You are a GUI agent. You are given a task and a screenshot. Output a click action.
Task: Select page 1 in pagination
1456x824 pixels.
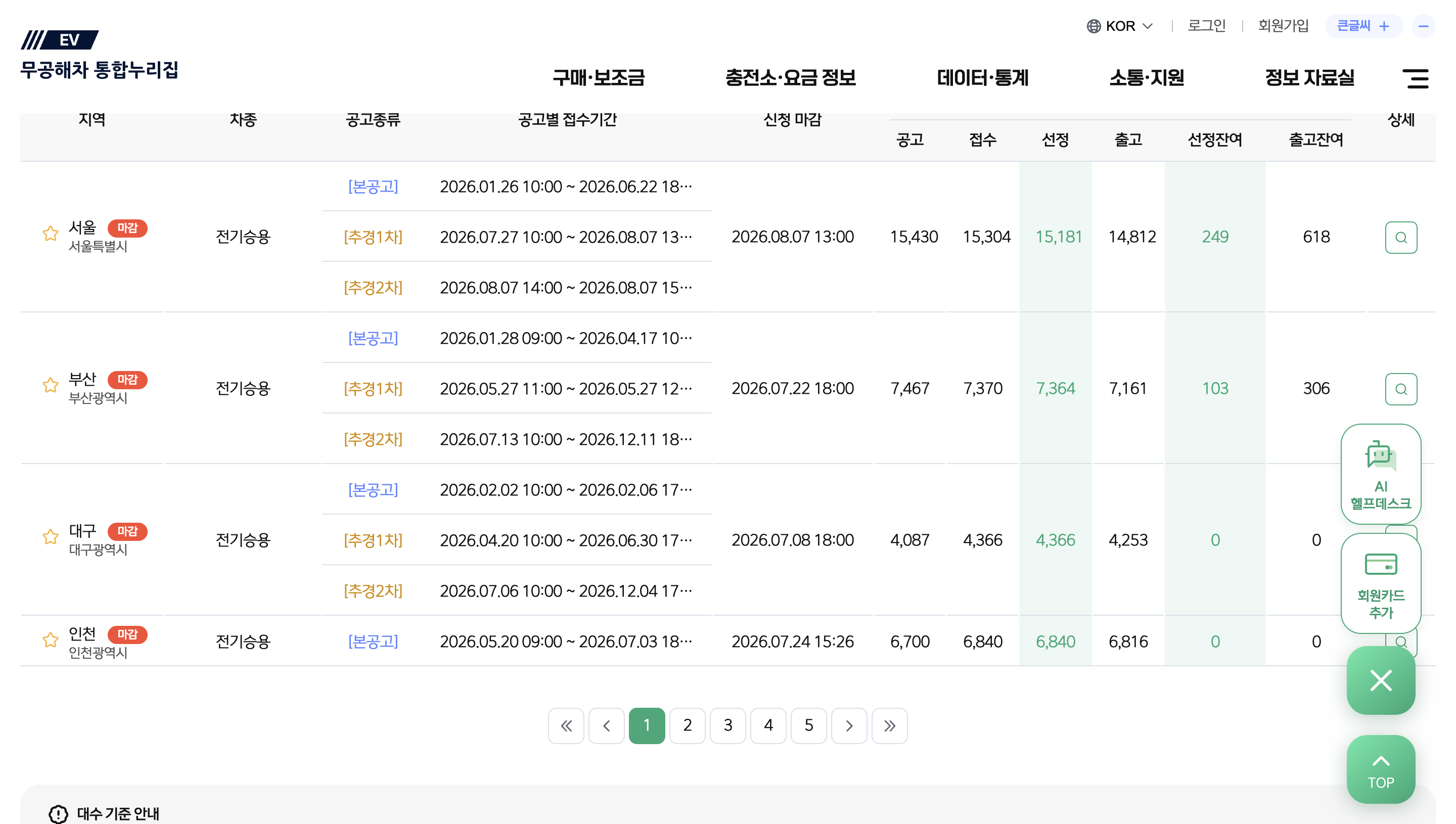[647, 725]
